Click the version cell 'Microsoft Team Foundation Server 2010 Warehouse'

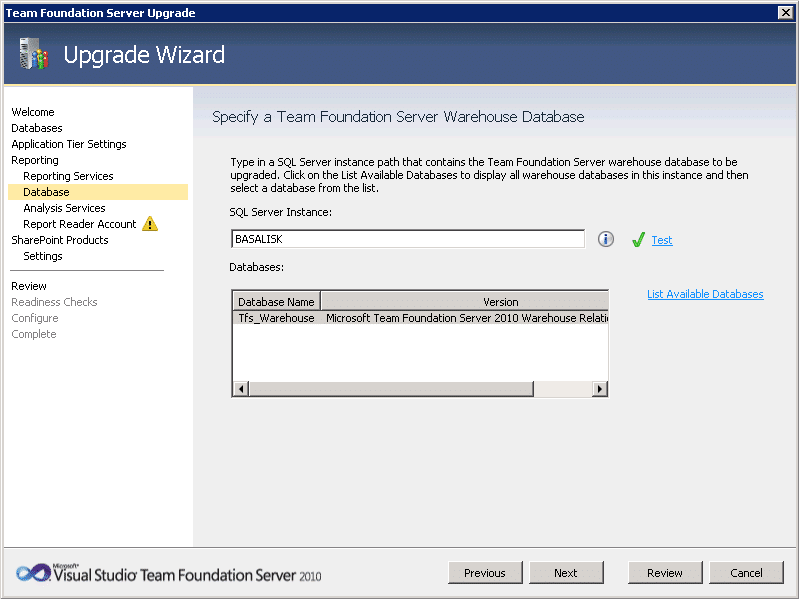tap(467, 318)
